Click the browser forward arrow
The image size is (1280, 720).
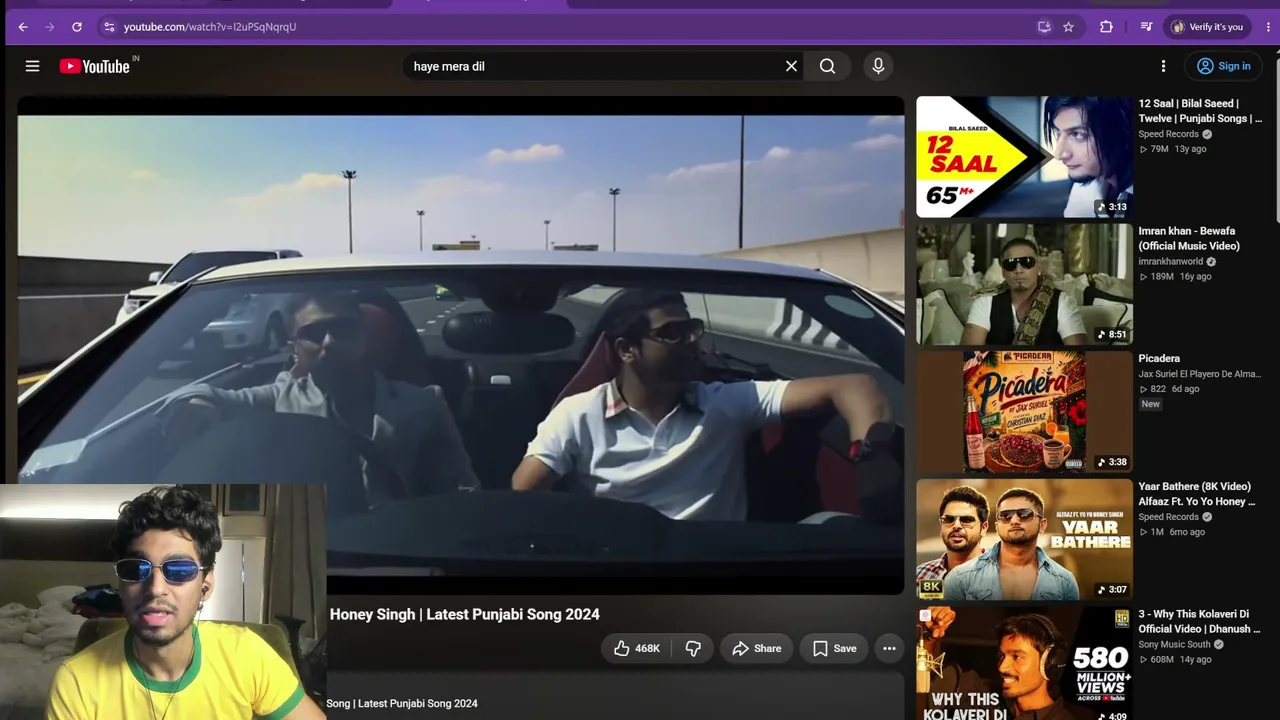point(50,27)
